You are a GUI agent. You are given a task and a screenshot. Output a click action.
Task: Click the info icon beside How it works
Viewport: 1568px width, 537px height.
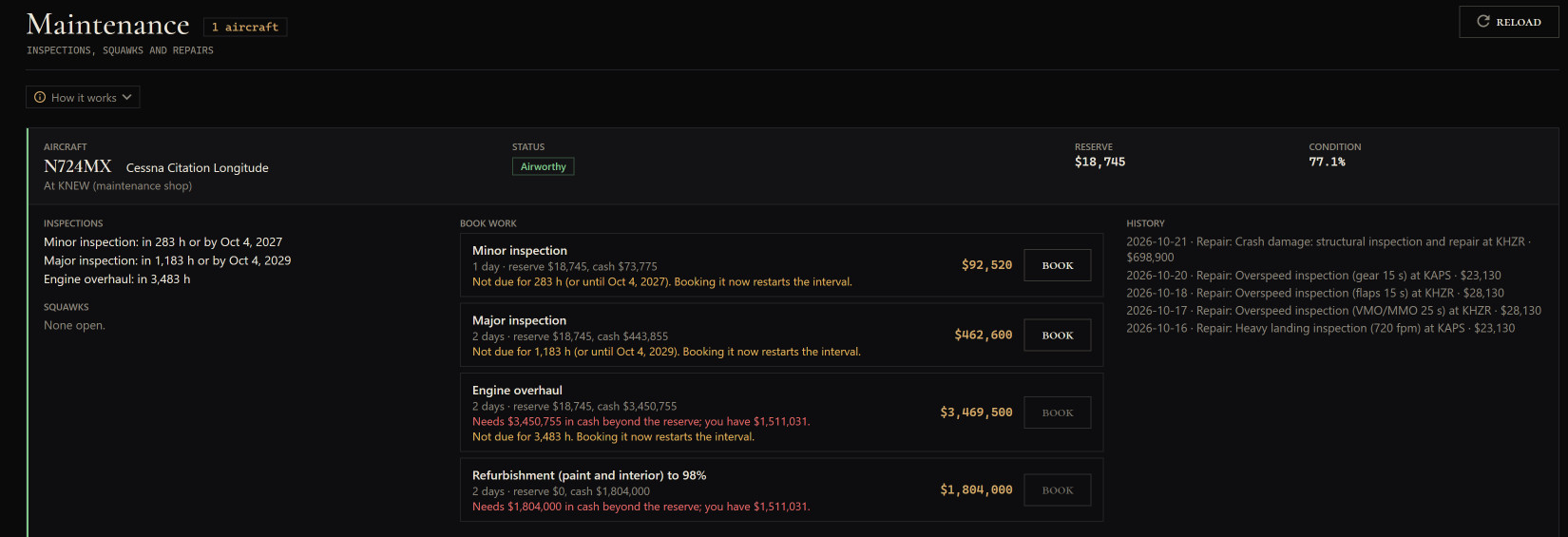tap(40, 97)
